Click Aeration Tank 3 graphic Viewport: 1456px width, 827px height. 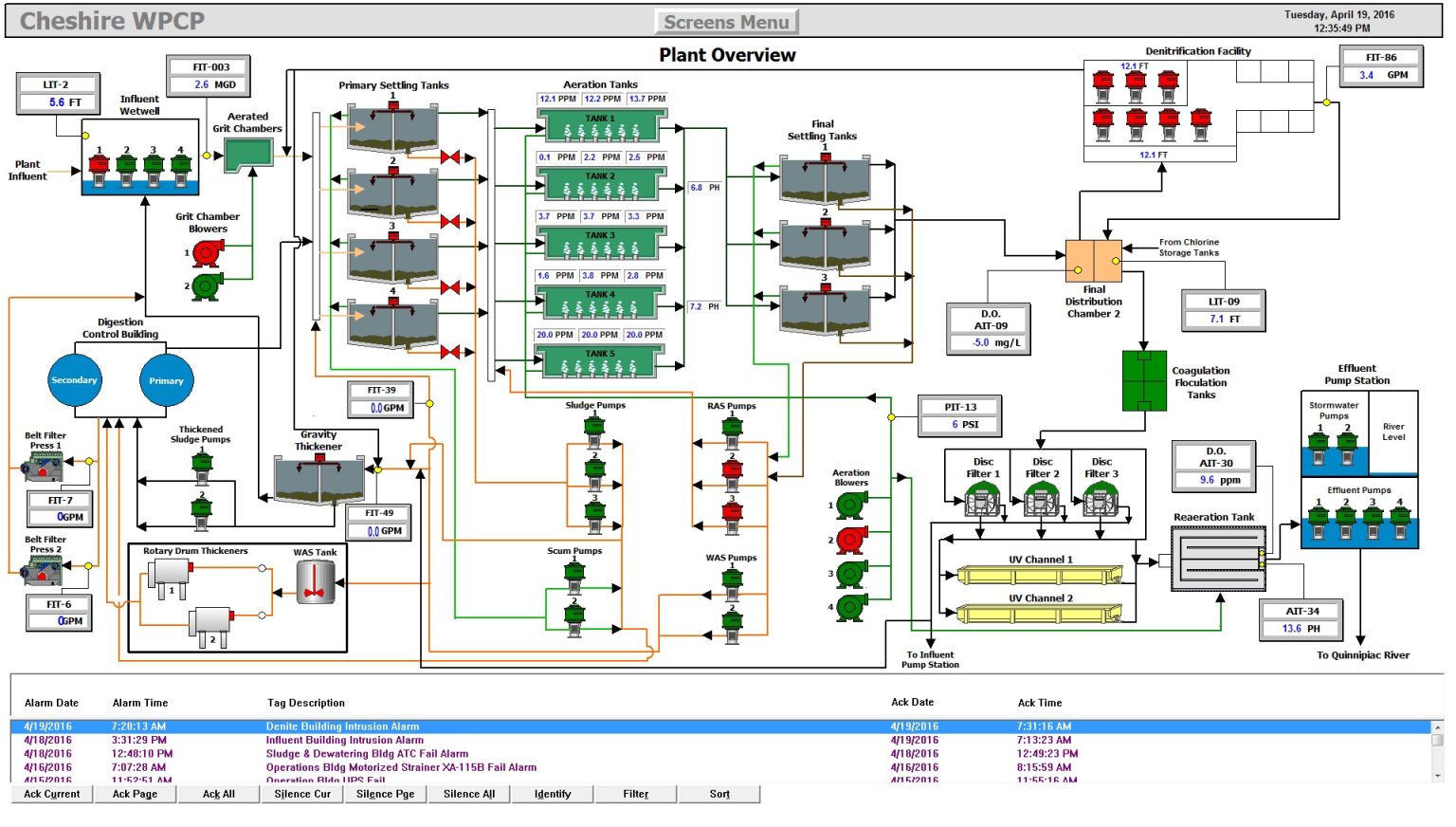coord(600,245)
